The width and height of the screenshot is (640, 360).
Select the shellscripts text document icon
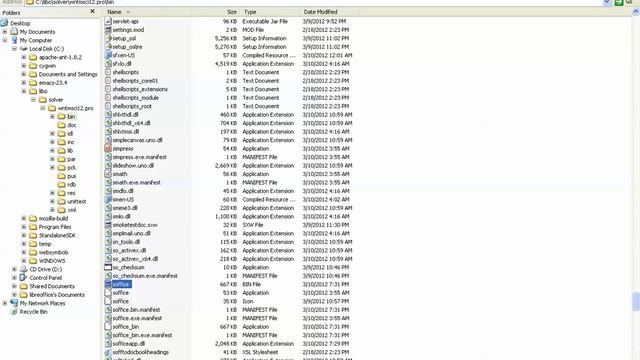coord(108,72)
